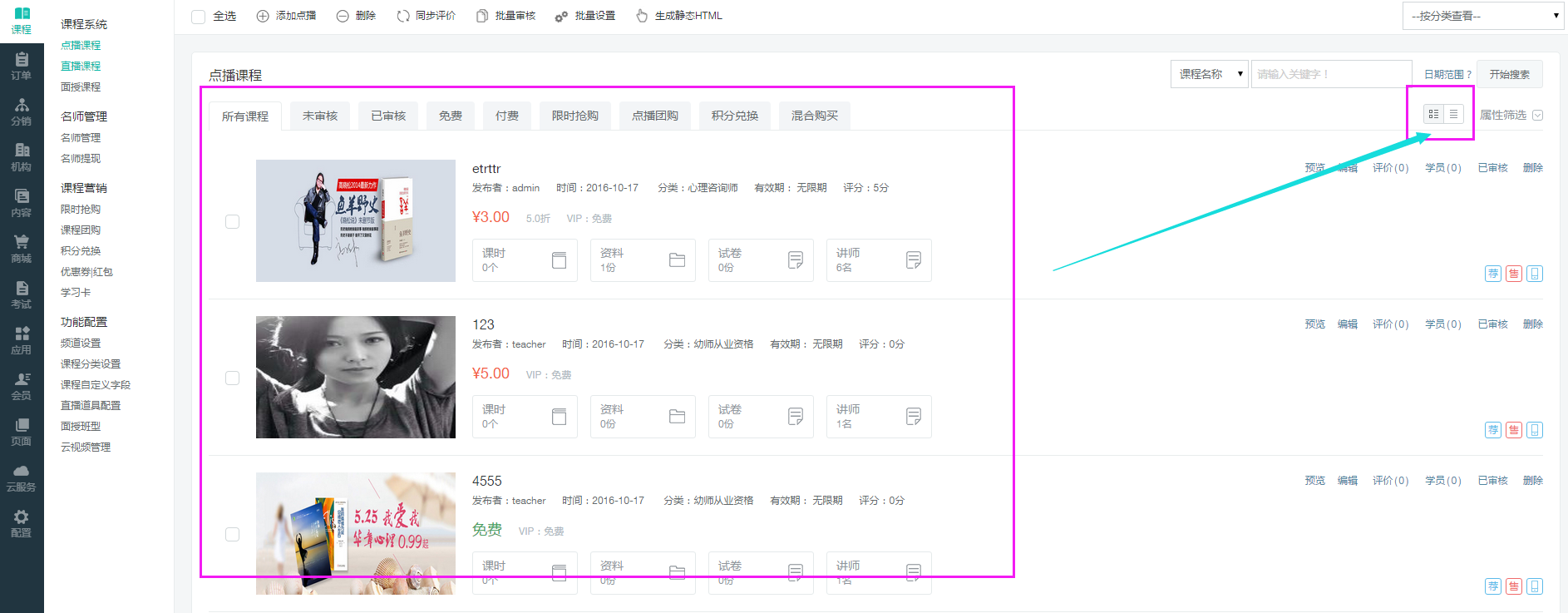Open the 按分类查看 category dropdown
1568x613 pixels.
click(1482, 16)
